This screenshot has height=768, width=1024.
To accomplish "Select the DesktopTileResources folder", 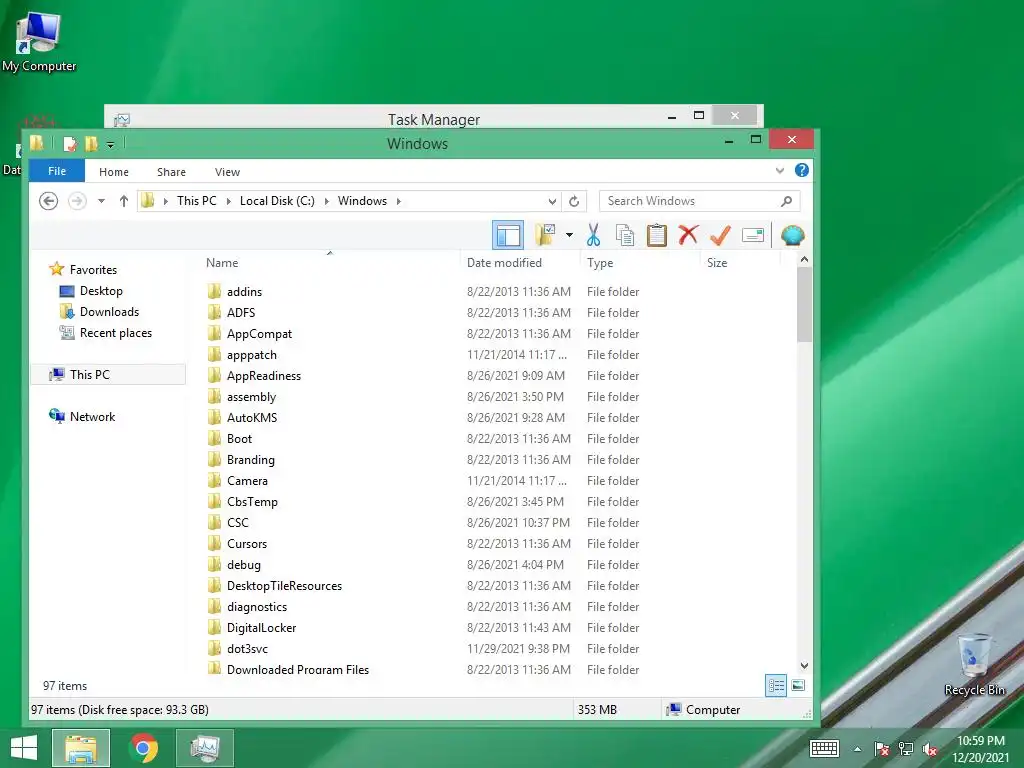I will 284,586.
